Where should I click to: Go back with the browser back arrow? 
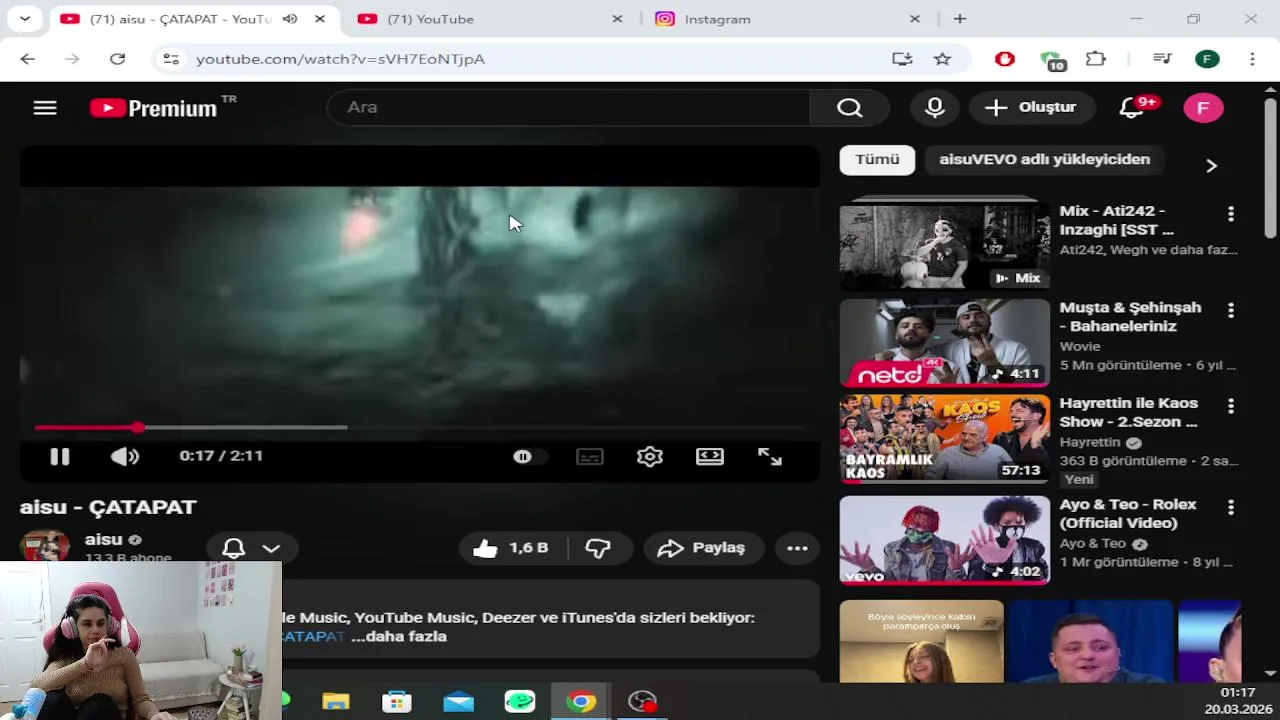tap(27, 59)
